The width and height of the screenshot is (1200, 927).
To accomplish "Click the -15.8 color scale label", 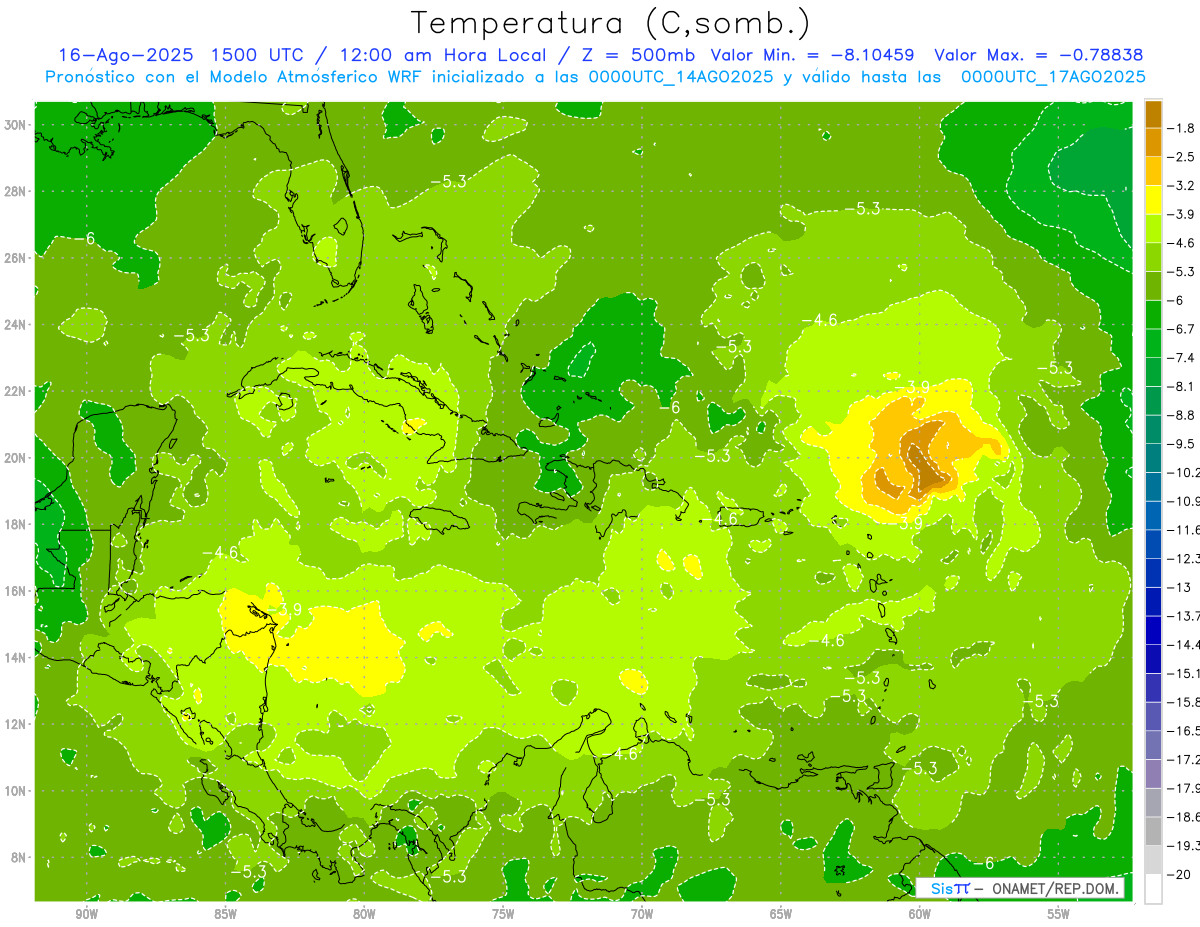I will pyautogui.click(x=1184, y=702).
